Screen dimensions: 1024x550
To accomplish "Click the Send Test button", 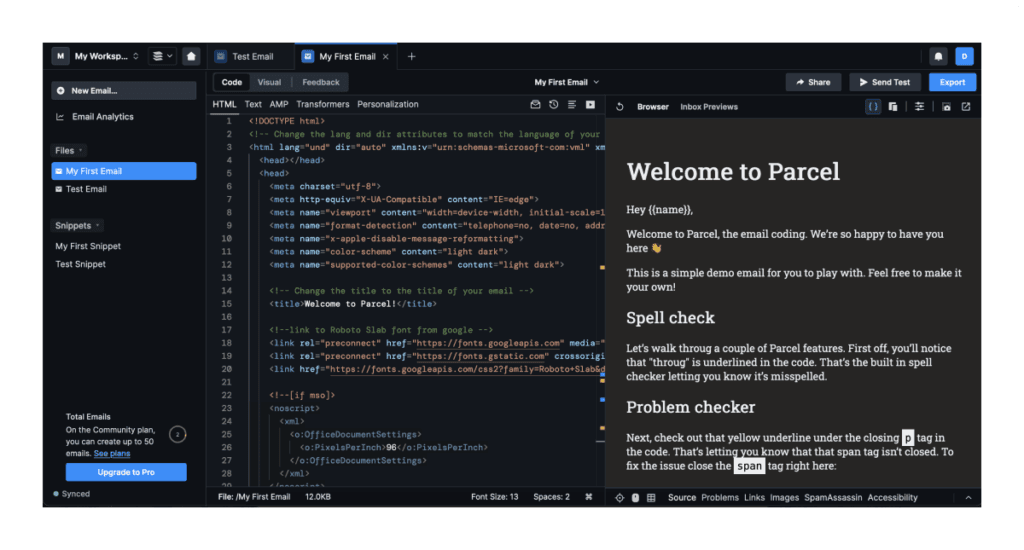I will pyautogui.click(x=885, y=82).
